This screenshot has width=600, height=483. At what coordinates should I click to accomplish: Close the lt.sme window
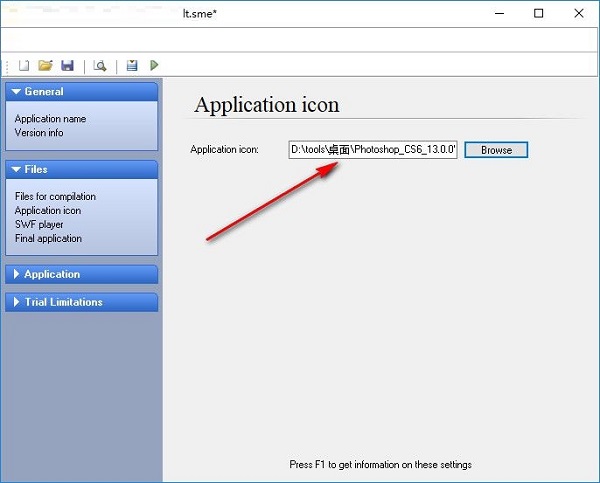coord(579,14)
